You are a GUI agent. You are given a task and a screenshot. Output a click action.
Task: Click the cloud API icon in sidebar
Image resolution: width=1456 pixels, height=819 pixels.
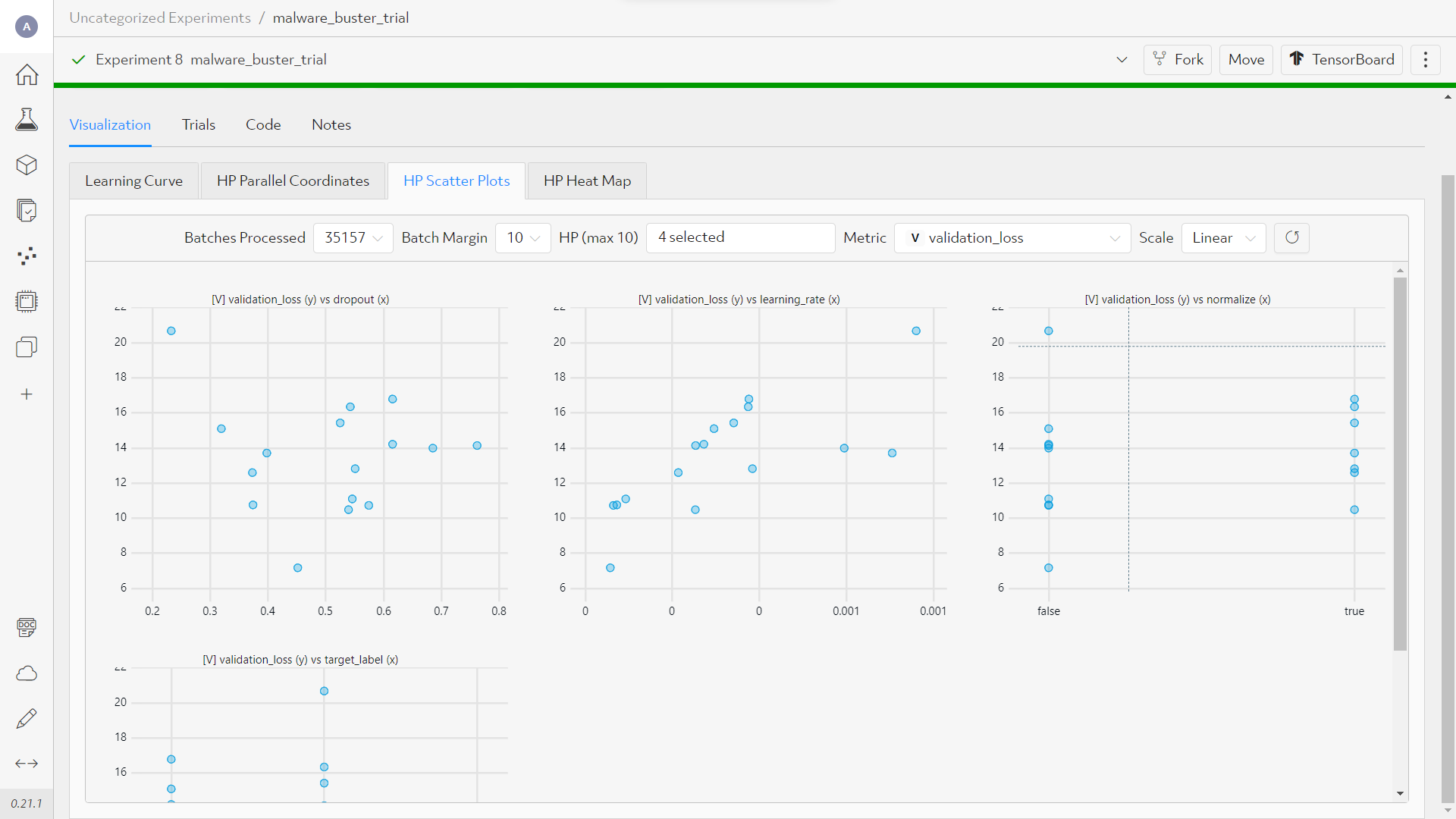(27, 673)
